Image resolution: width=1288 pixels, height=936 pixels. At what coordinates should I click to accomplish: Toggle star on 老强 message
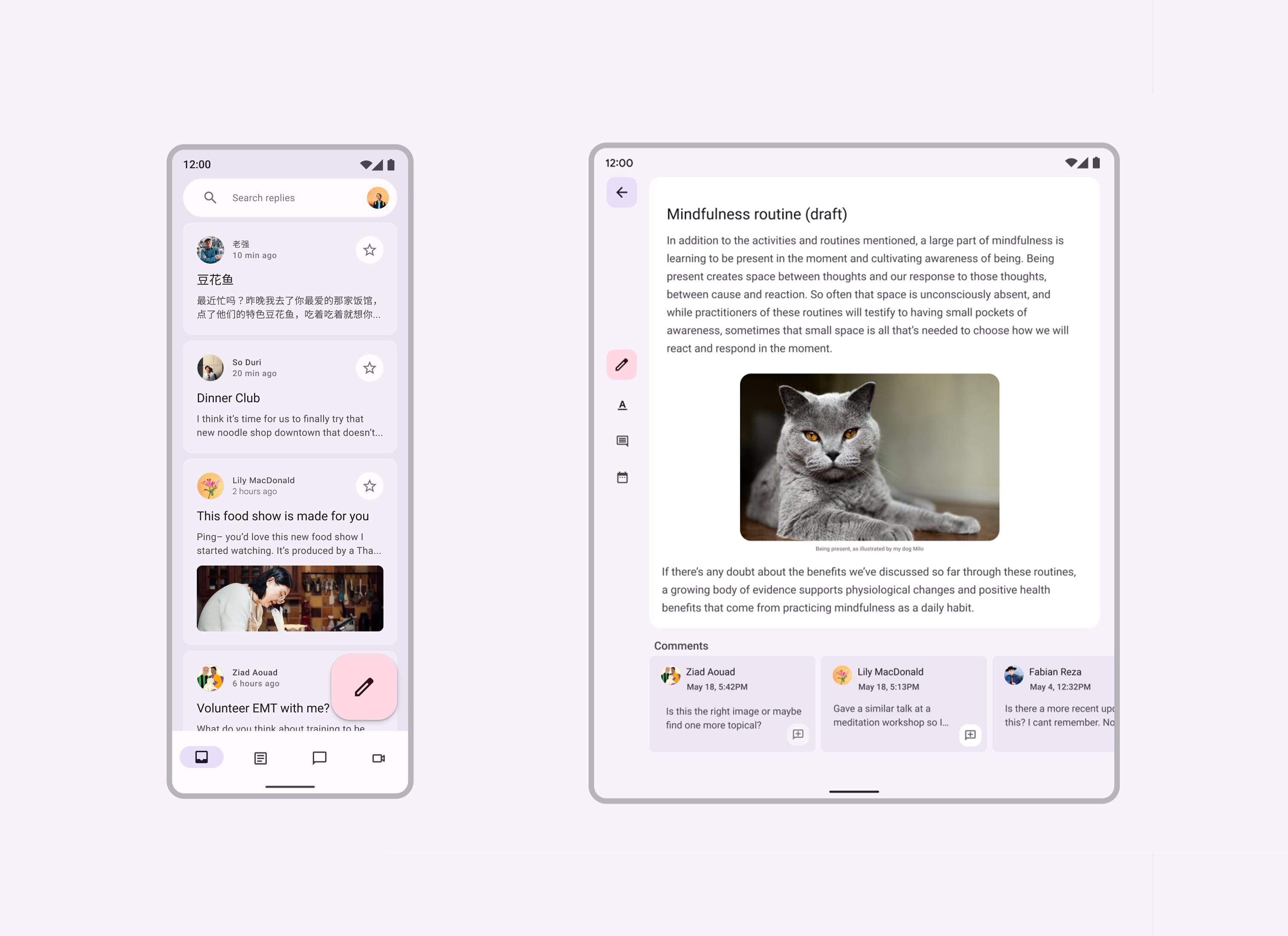pyautogui.click(x=370, y=250)
